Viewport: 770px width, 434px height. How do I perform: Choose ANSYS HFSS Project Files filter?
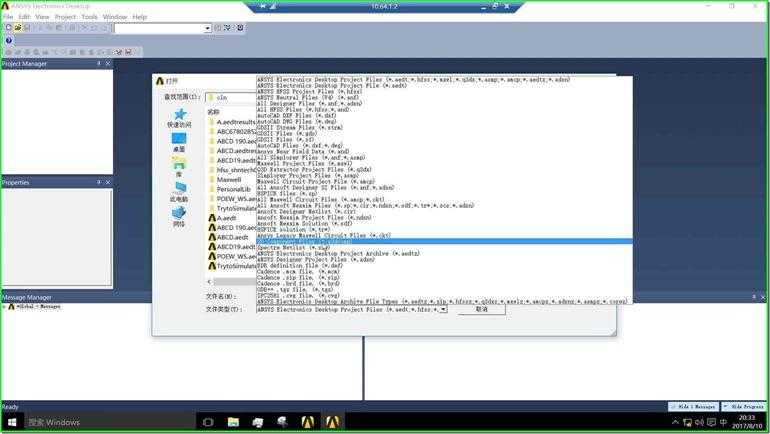tap(309, 91)
